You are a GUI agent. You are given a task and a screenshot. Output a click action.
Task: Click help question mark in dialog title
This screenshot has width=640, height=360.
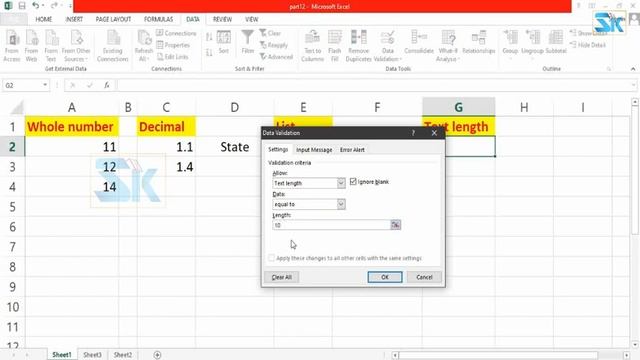coord(413,133)
